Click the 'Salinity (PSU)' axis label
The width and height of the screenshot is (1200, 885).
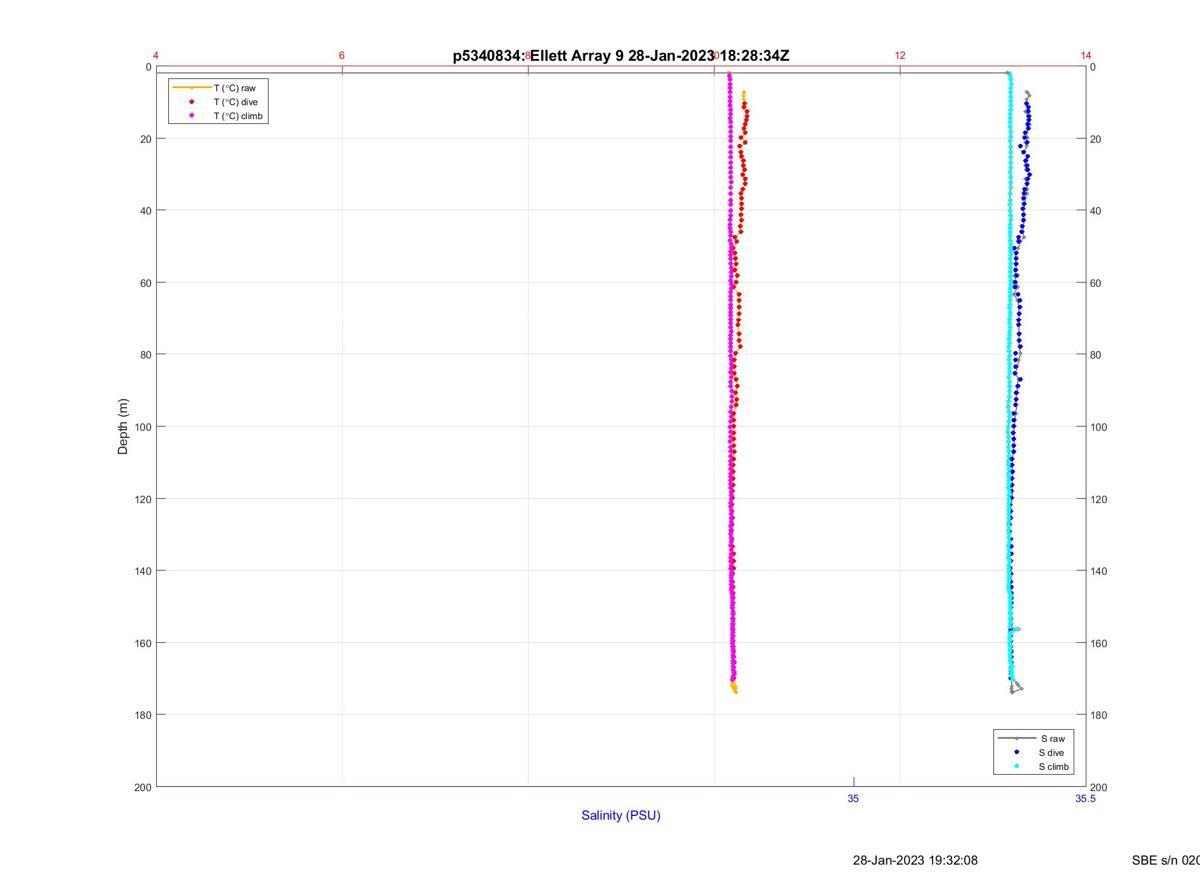[x=621, y=815]
